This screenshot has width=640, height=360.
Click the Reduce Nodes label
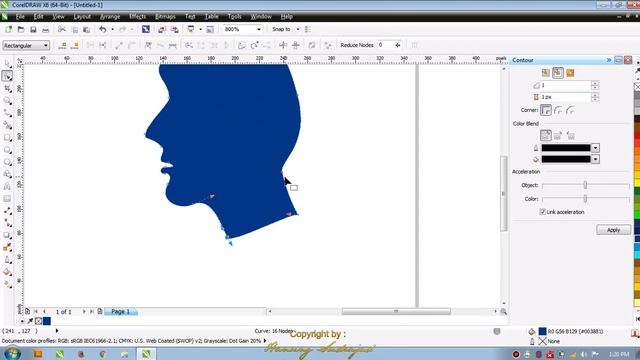tap(357, 45)
